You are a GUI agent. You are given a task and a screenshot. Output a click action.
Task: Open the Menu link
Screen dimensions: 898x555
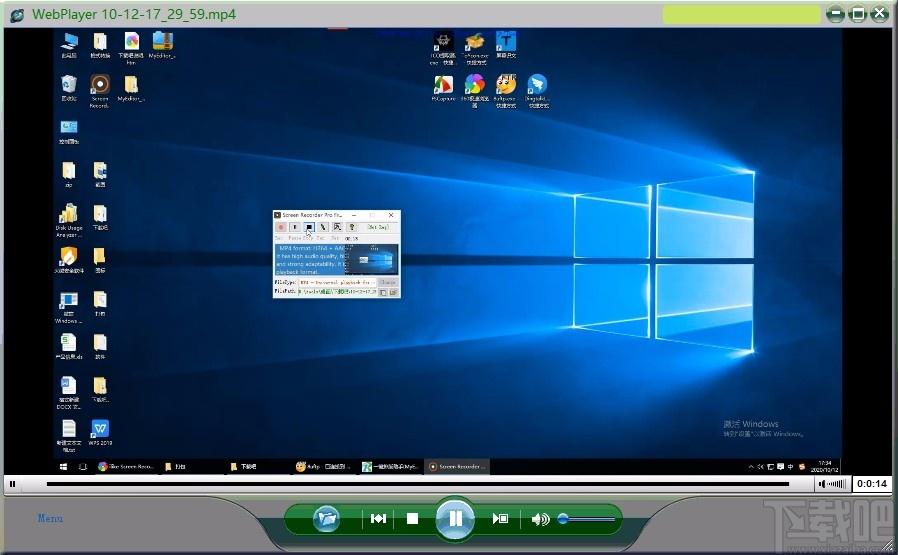pyautogui.click(x=50, y=518)
